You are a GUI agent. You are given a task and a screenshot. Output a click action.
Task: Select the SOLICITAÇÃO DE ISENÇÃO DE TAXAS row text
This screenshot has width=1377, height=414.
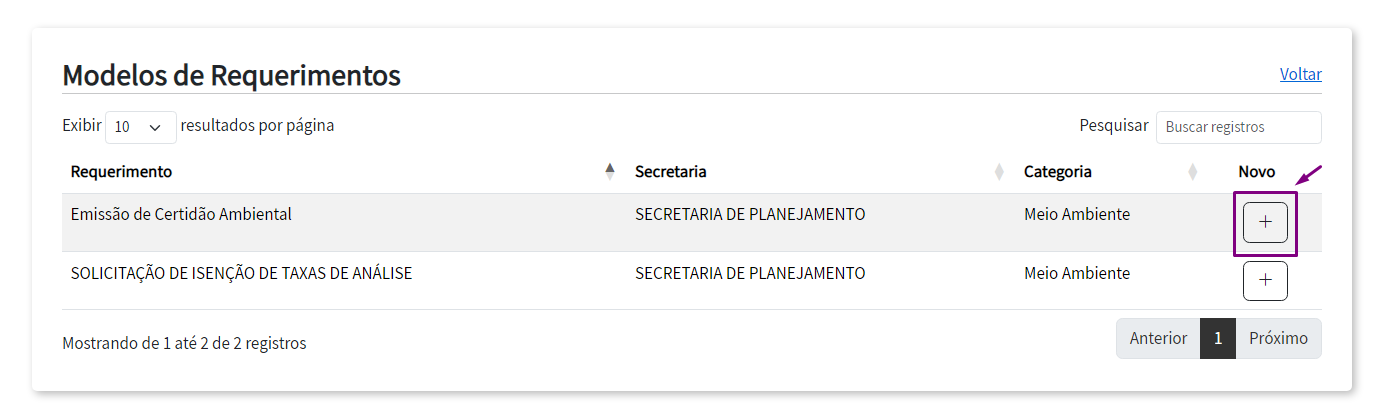pos(241,273)
